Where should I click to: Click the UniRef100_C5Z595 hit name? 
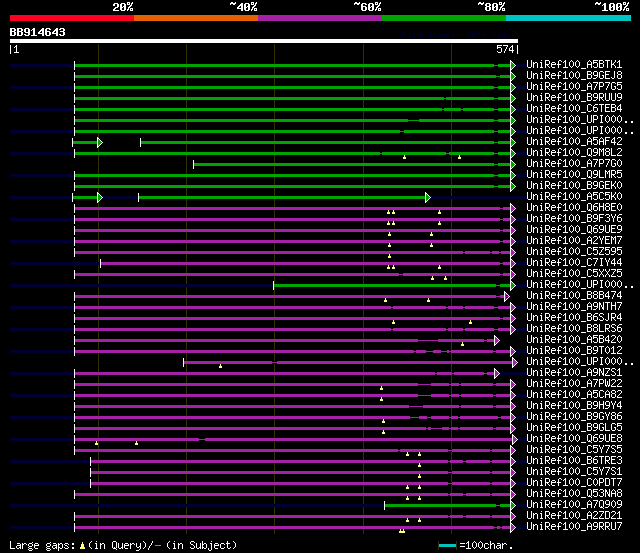574,252
